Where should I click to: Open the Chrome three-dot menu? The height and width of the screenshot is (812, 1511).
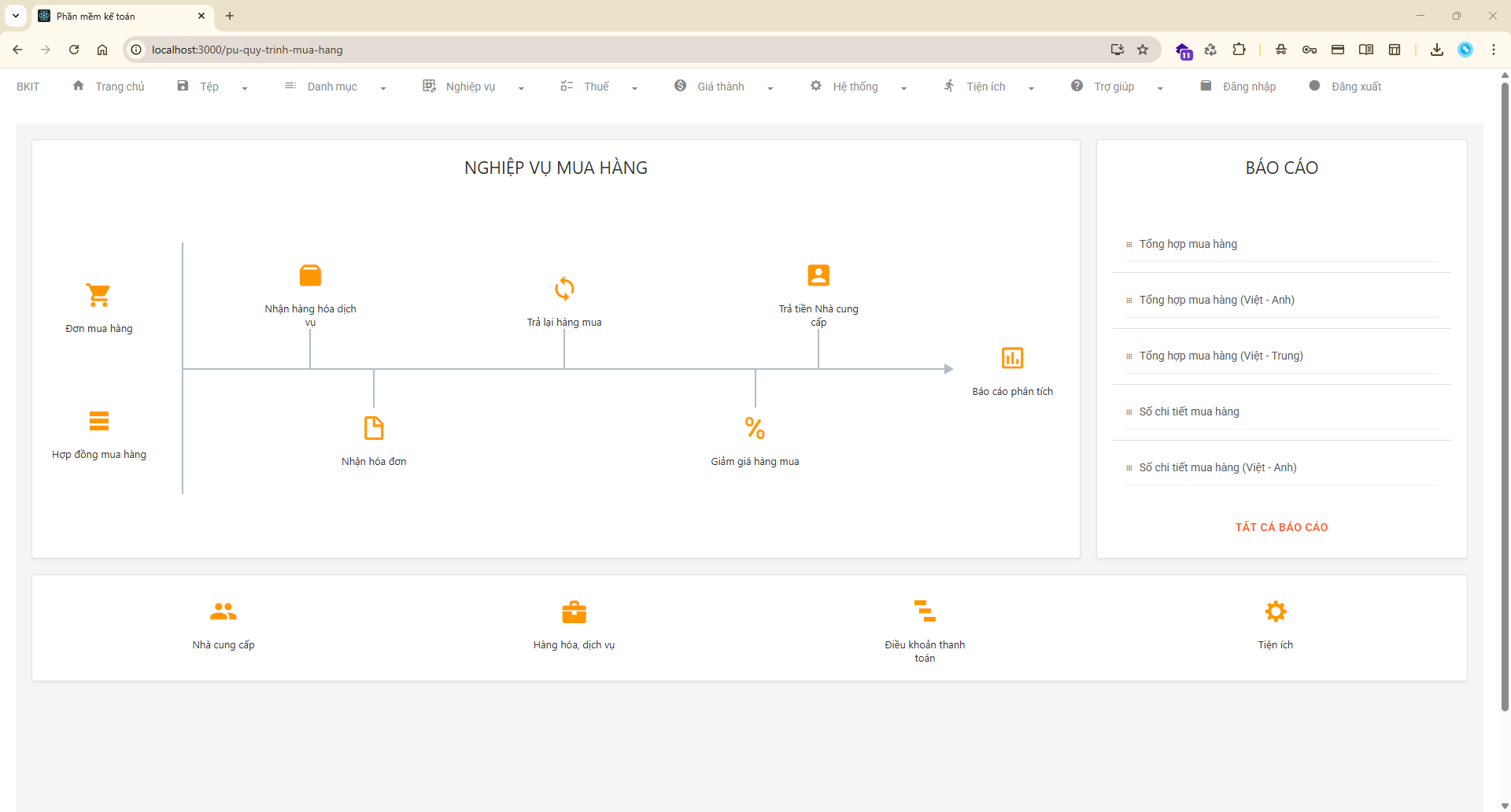pos(1494,50)
